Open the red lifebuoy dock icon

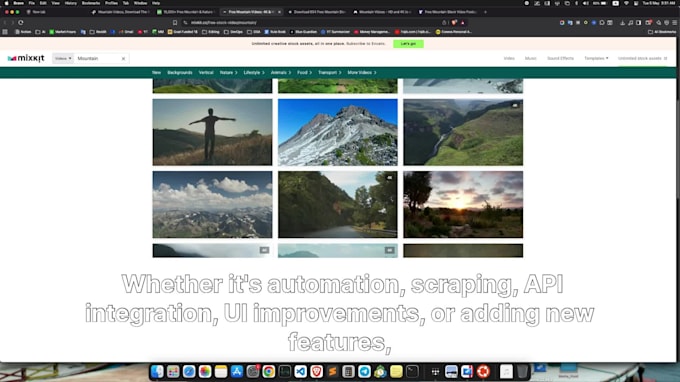pyautogui.click(x=483, y=372)
